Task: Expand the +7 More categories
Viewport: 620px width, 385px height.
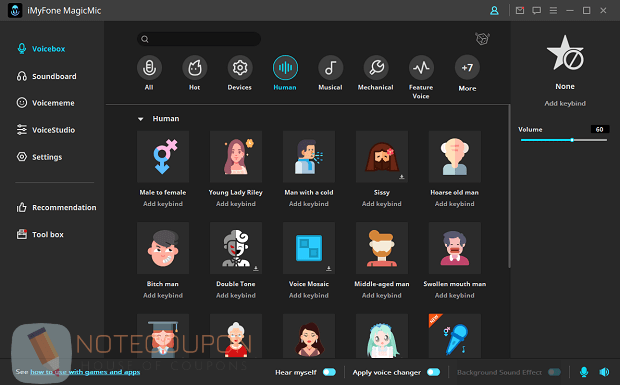Action: (x=467, y=68)
